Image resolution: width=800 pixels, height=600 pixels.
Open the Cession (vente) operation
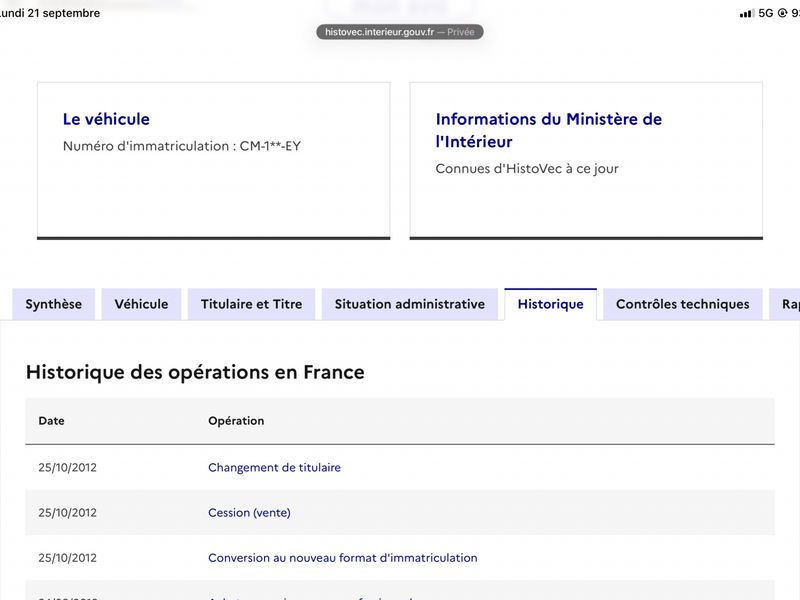click(249, 513)
